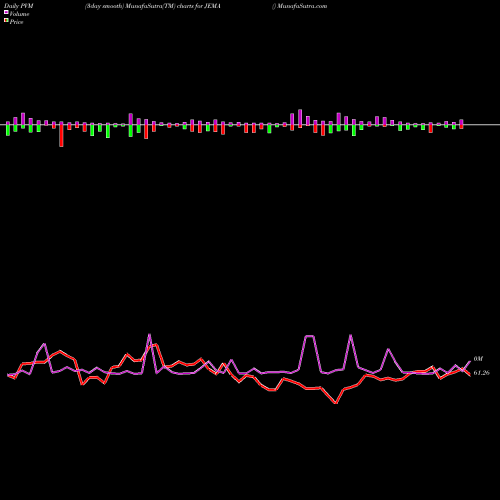Click the last magenta bar on right

point(461,122)
